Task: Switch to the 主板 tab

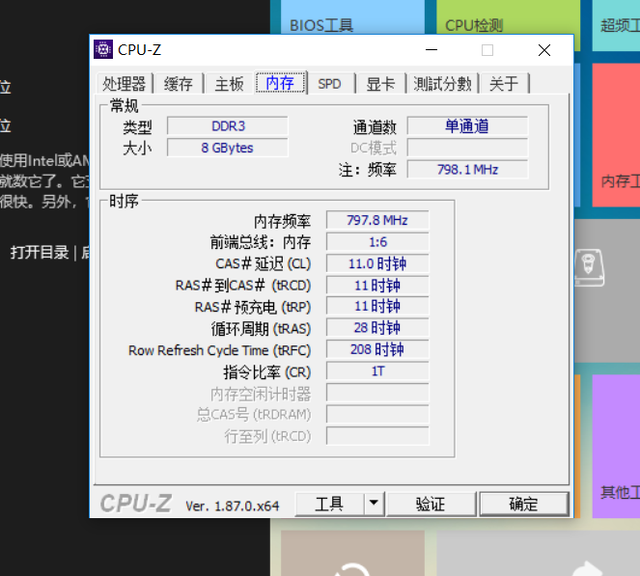Action: coord(229,84)
